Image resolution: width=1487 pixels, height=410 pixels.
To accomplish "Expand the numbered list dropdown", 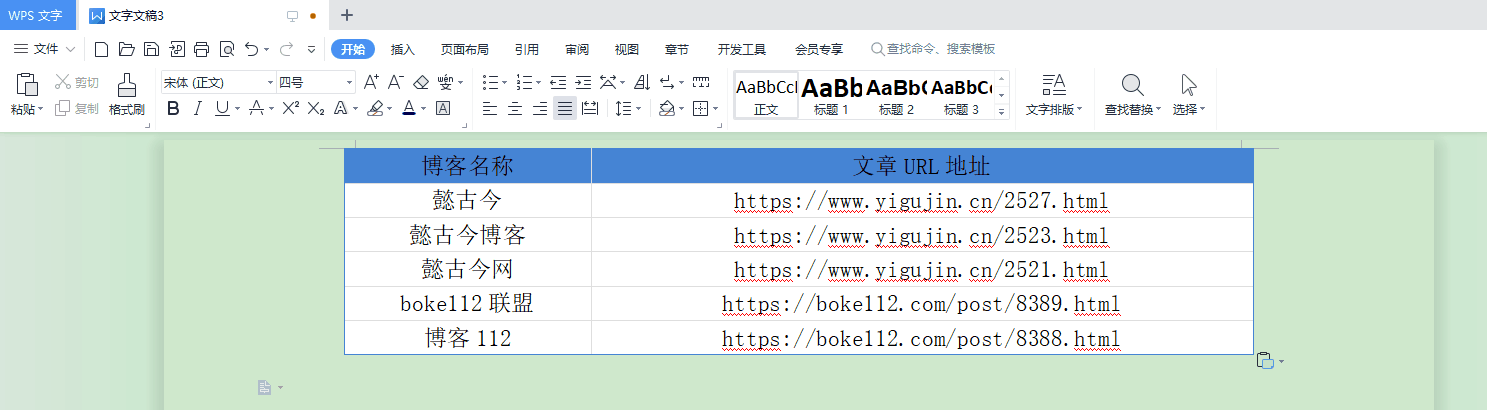I will (x=539, y=83).
